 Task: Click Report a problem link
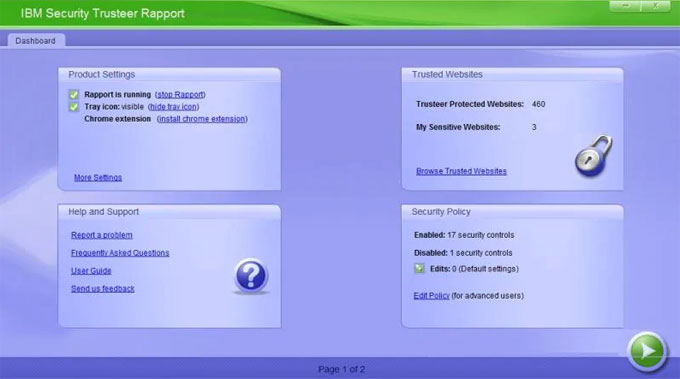click(x=102, y=235)
